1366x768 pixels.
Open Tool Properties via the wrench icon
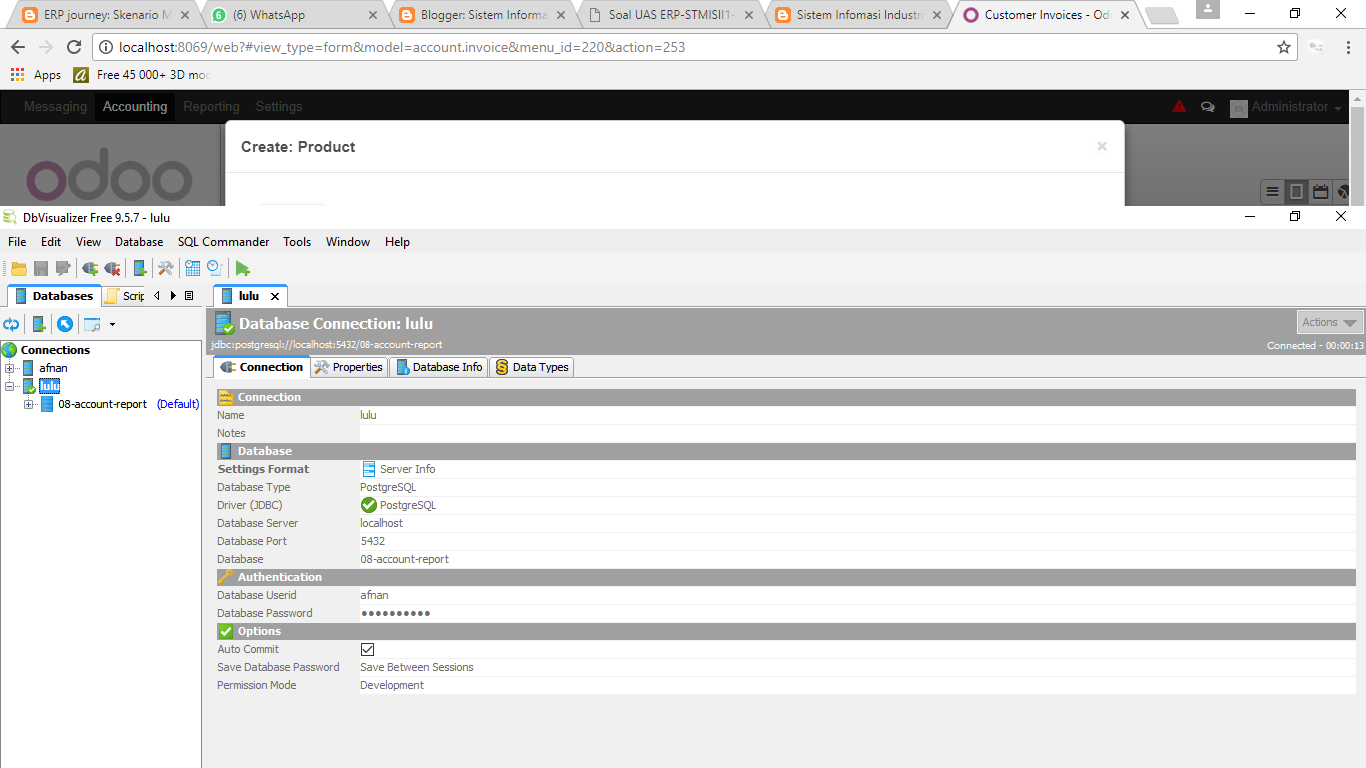click(x=165, y=268)
